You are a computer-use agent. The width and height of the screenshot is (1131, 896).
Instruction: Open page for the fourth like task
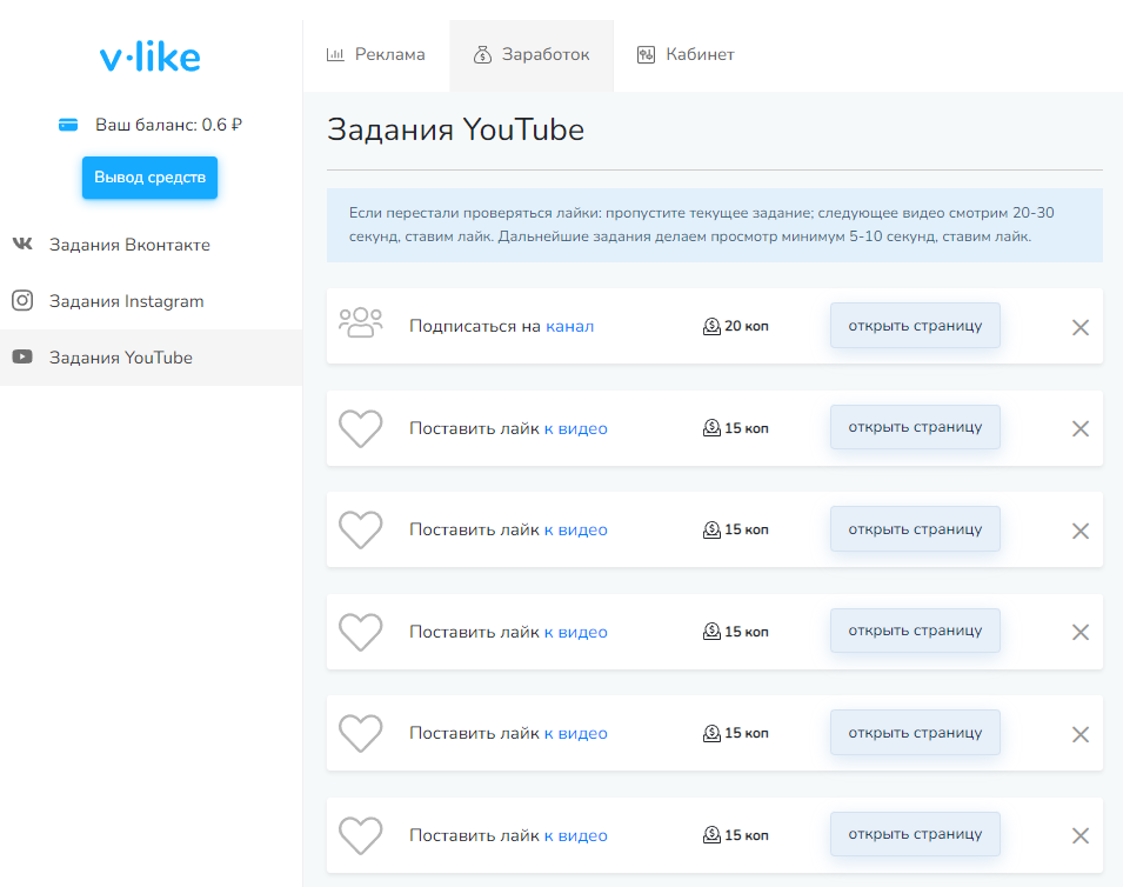915,732
